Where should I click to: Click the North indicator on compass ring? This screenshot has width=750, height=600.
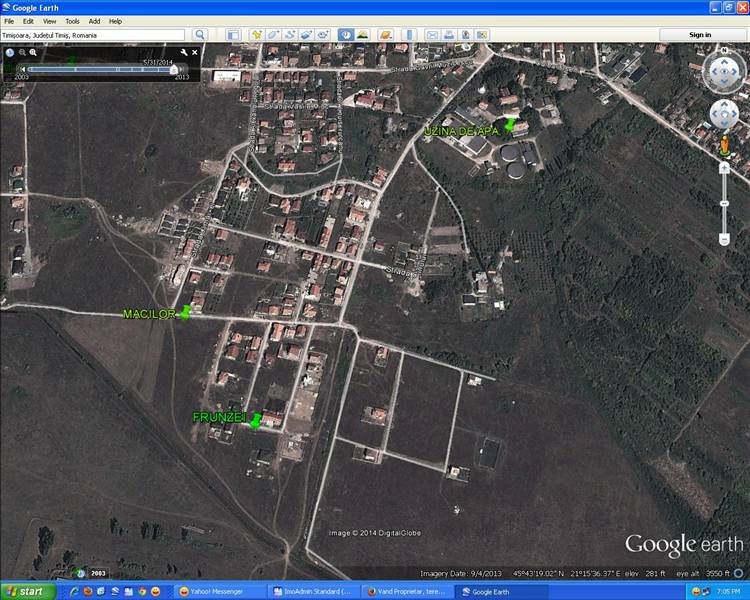(724, 56)
